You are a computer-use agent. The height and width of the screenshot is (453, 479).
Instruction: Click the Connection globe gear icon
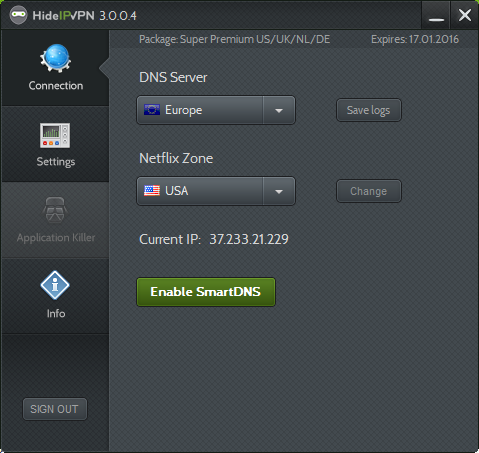(56, 58)
